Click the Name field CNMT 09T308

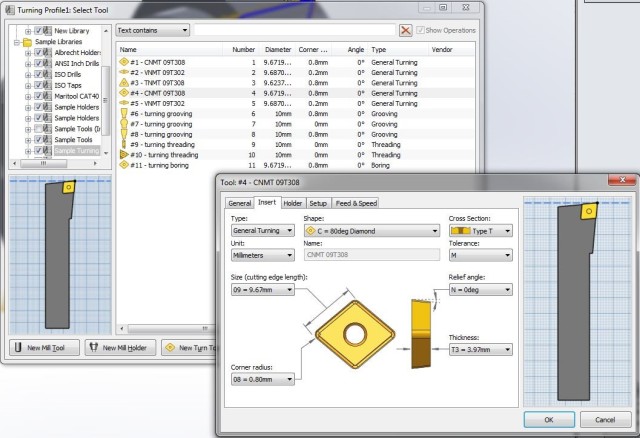click(x=372, y=255)
